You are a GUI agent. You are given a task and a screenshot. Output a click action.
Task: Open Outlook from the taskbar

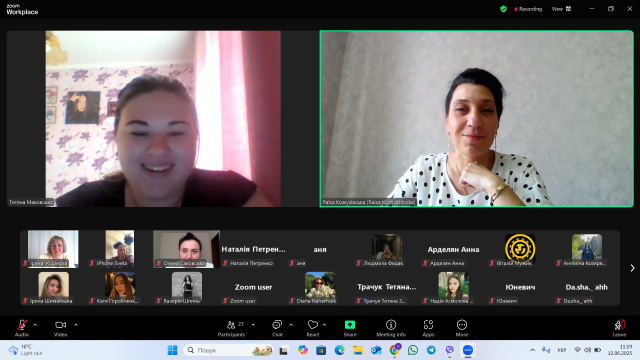pos(376,350)
